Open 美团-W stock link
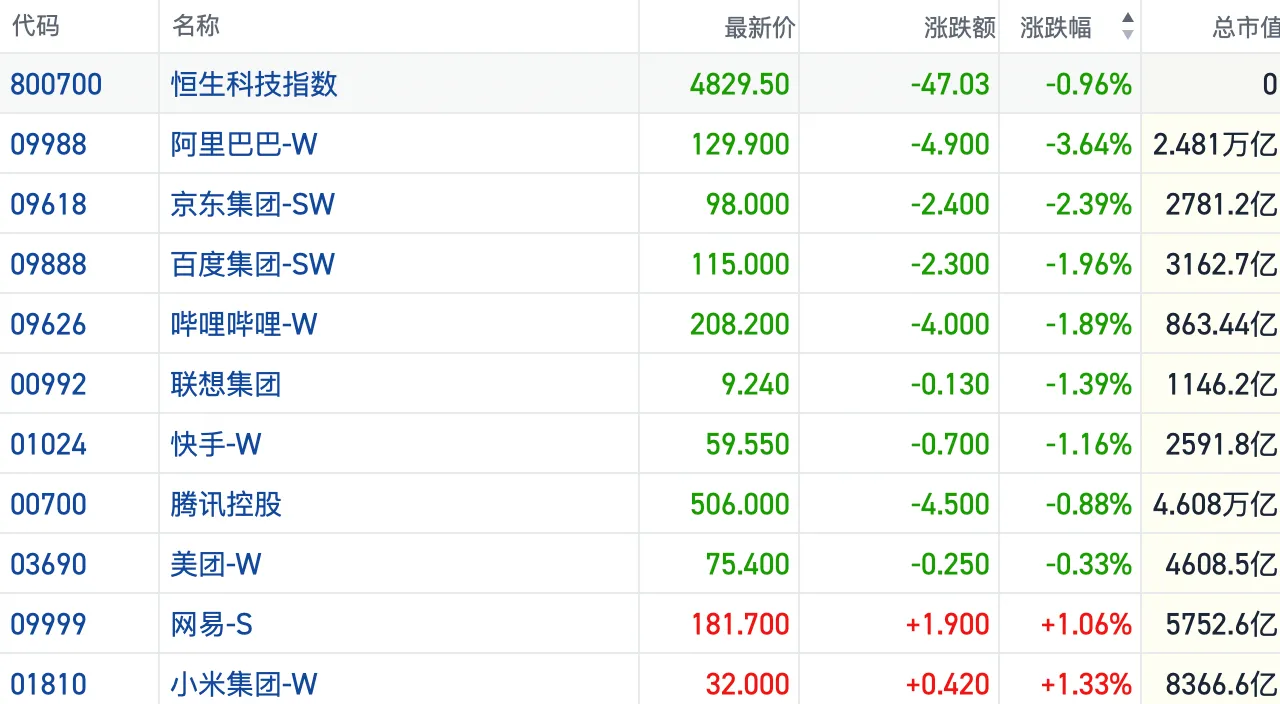 [x=216, y=564]
